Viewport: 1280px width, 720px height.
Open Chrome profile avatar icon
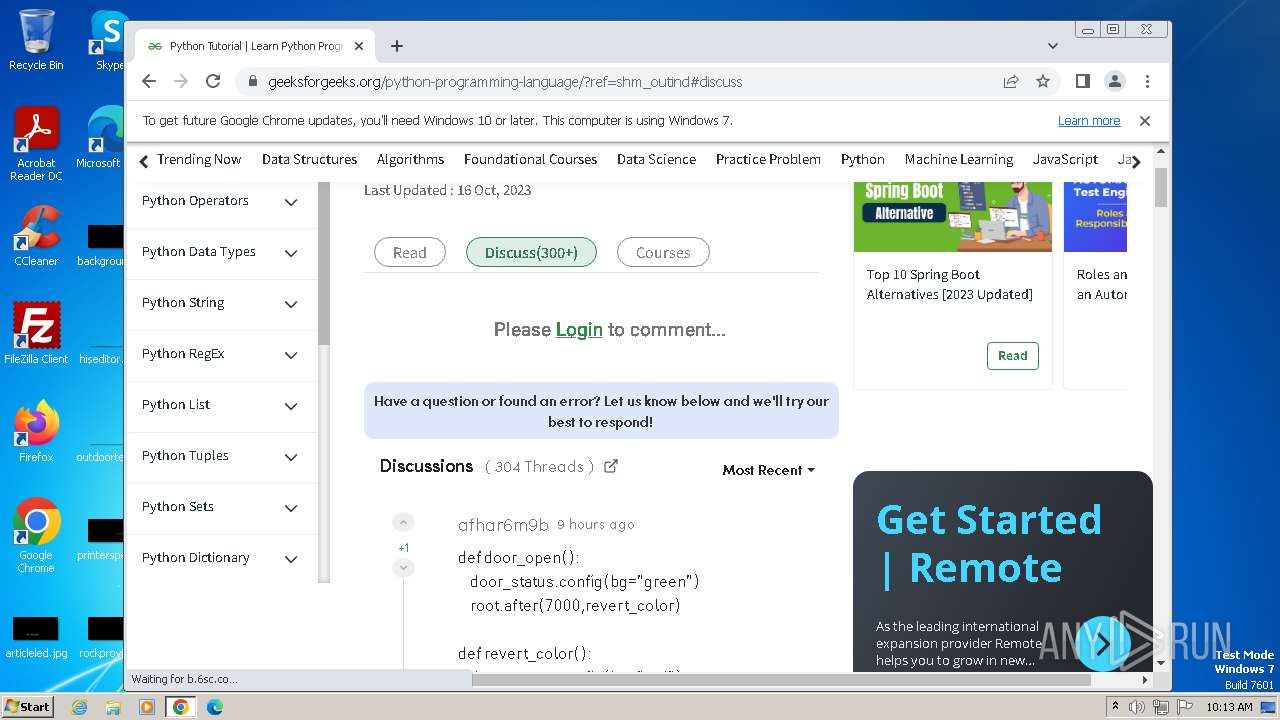(x=1114, y=81)
